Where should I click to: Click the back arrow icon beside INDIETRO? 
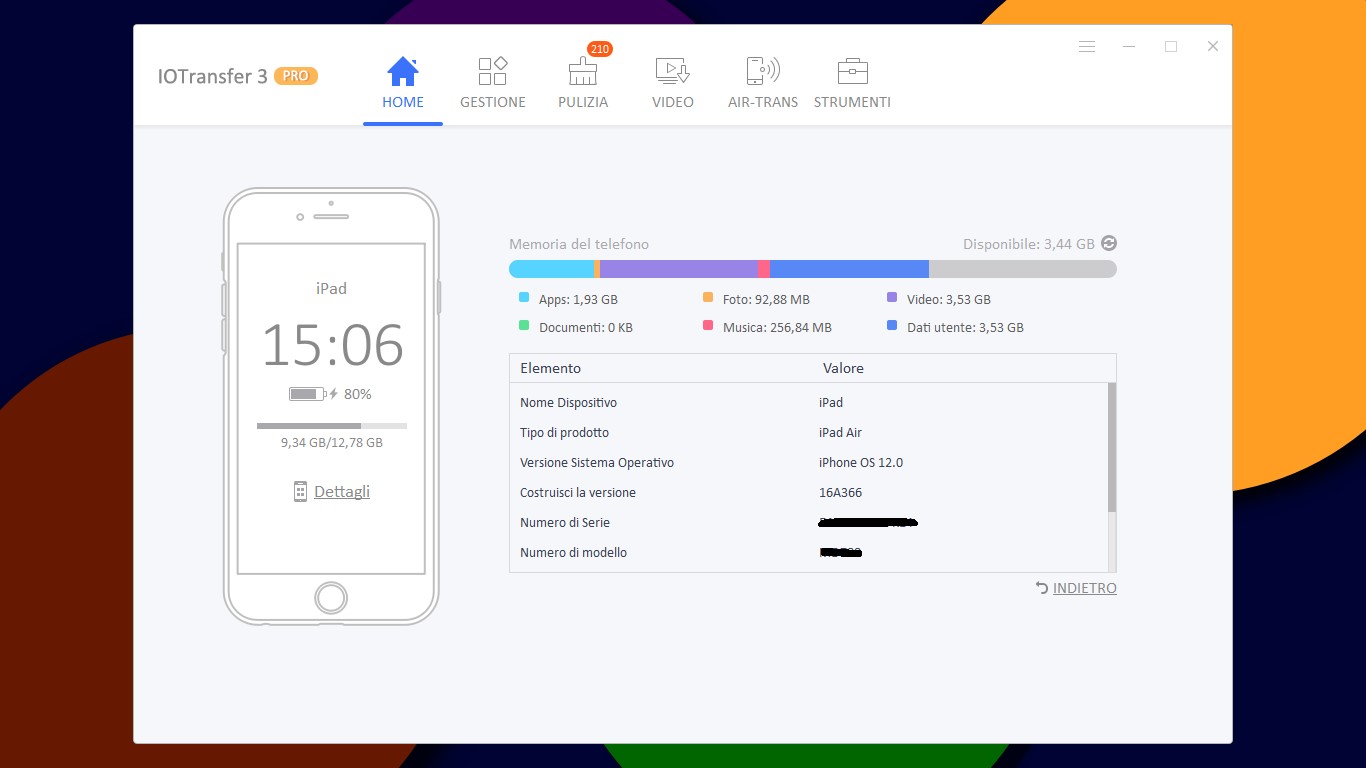coord(1042,588)
